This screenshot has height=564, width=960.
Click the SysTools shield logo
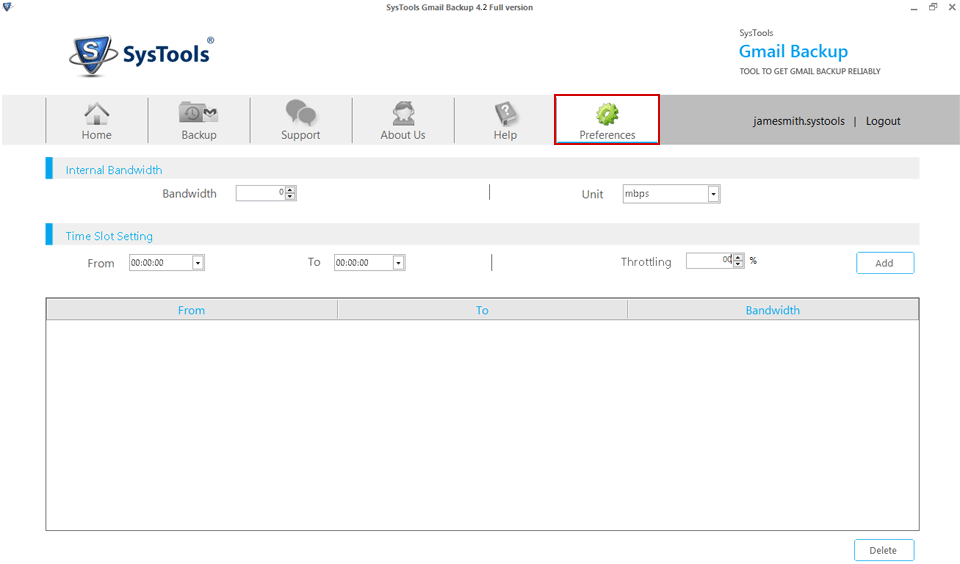[92, 55]
